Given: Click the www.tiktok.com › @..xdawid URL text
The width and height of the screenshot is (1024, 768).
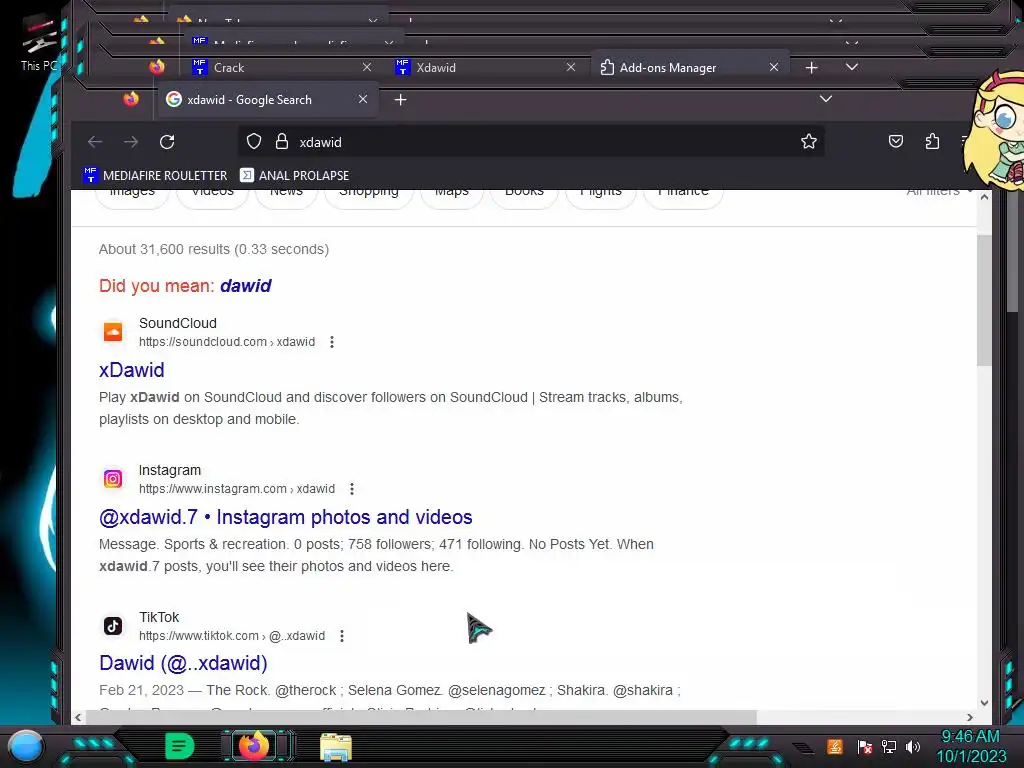Looking at the screenshot, I should (x=232, y=635).
